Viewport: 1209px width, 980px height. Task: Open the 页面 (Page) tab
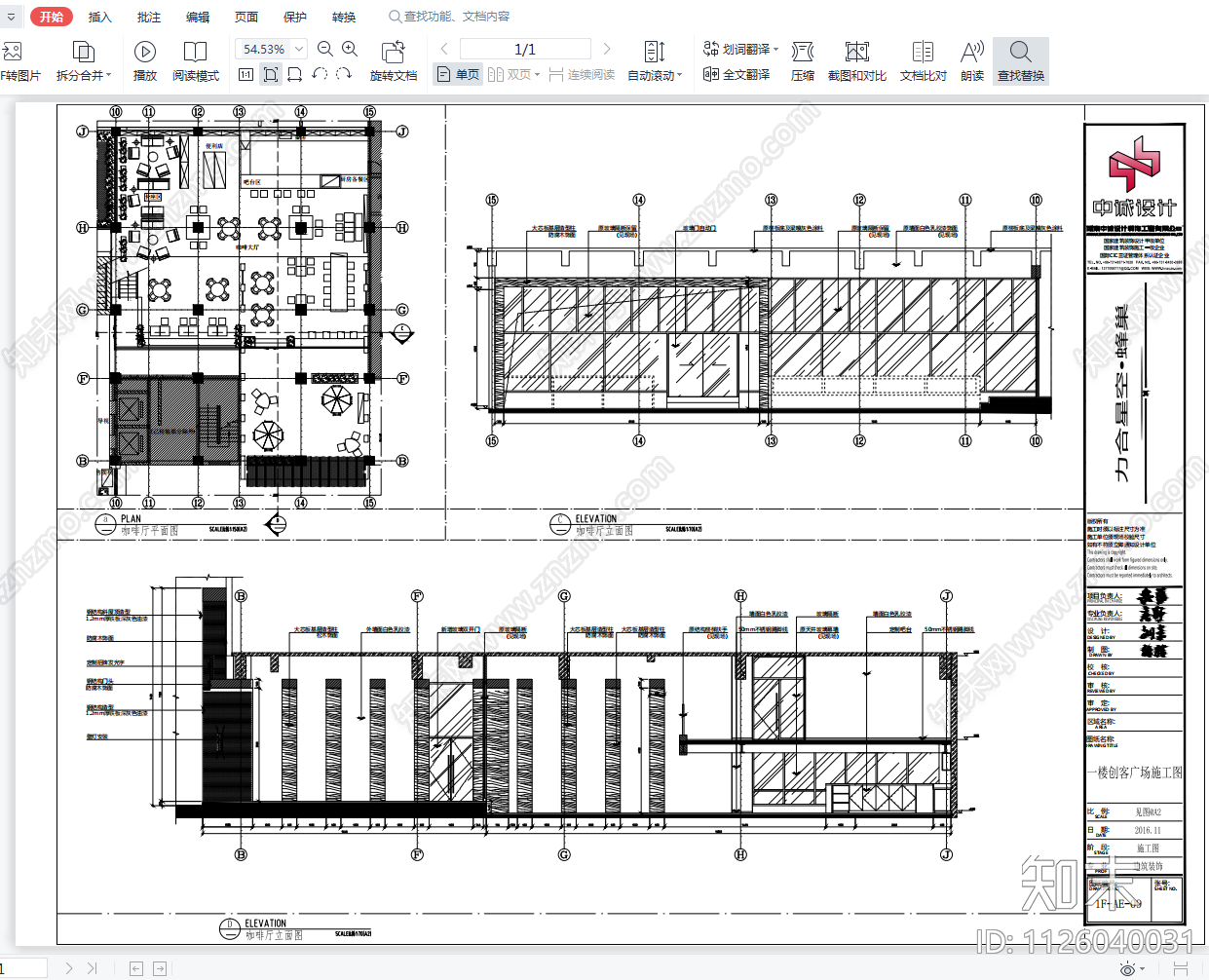pyautogui.click(x=246, y=17)
